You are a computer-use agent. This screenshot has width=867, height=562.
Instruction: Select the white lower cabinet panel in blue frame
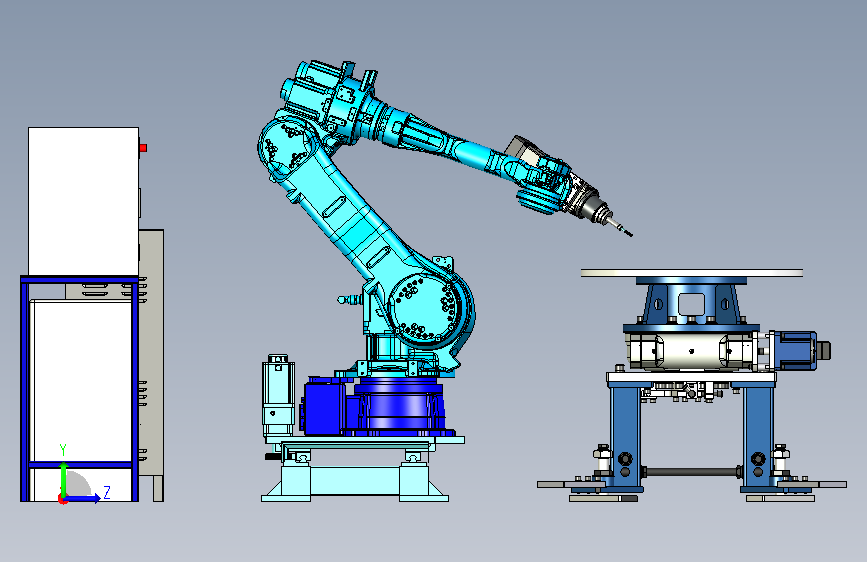coord(81,381)
